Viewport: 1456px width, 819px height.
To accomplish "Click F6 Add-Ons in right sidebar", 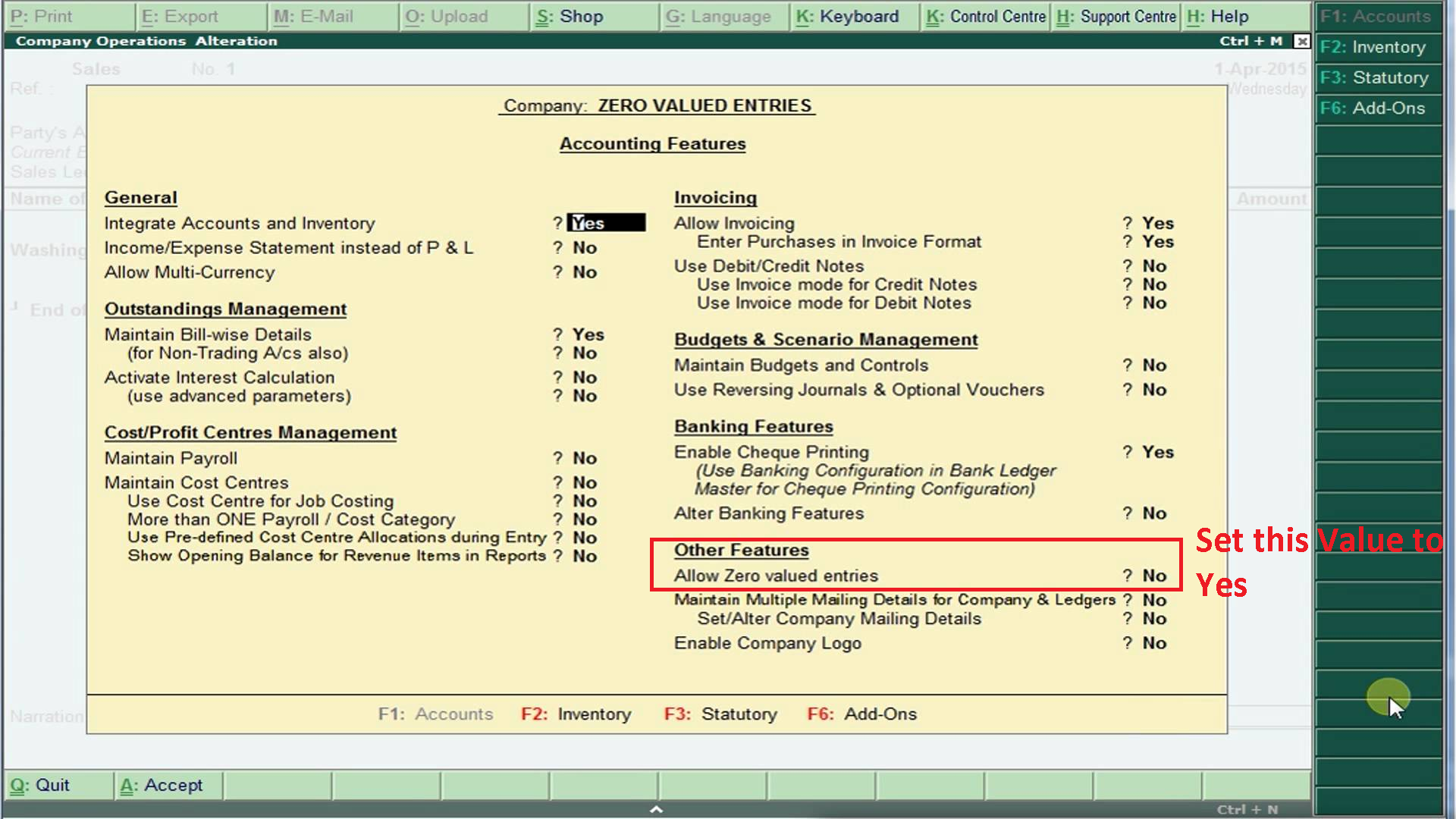I will coord(1379,108).
